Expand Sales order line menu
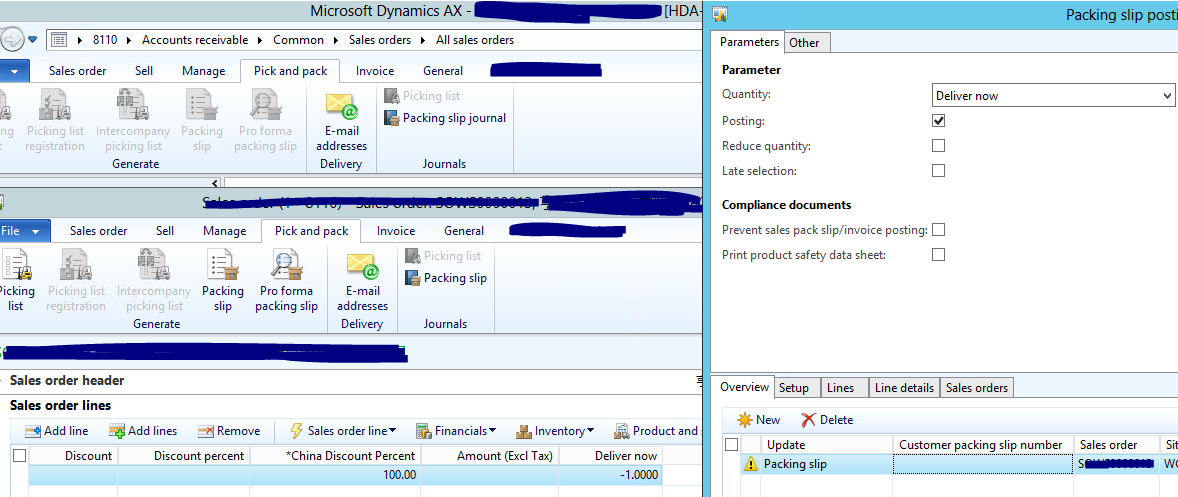The height and width of the screenshot is (497, 1178). (343, 431)
